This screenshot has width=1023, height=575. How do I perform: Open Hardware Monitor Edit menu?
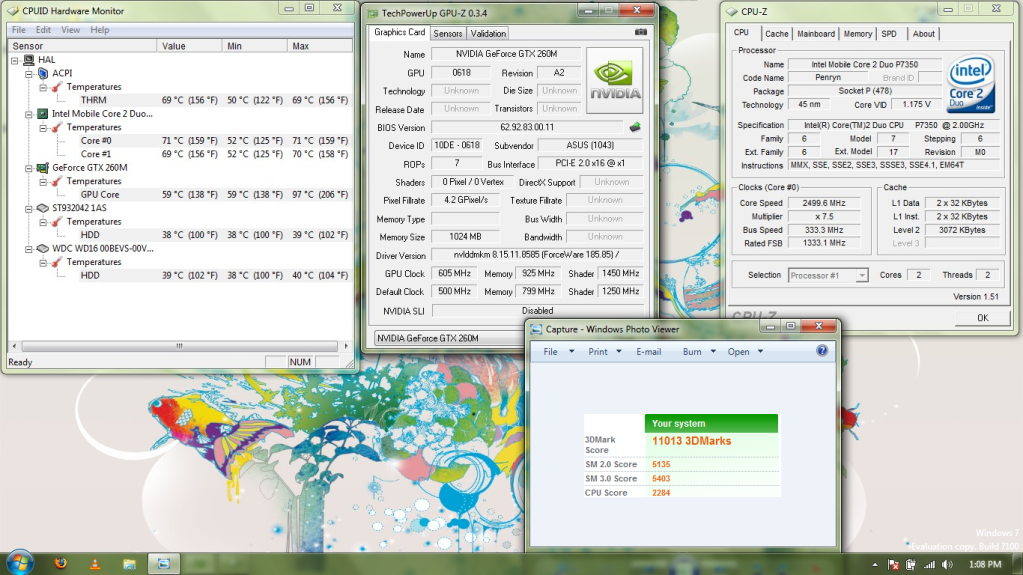(x=43, y=30)
